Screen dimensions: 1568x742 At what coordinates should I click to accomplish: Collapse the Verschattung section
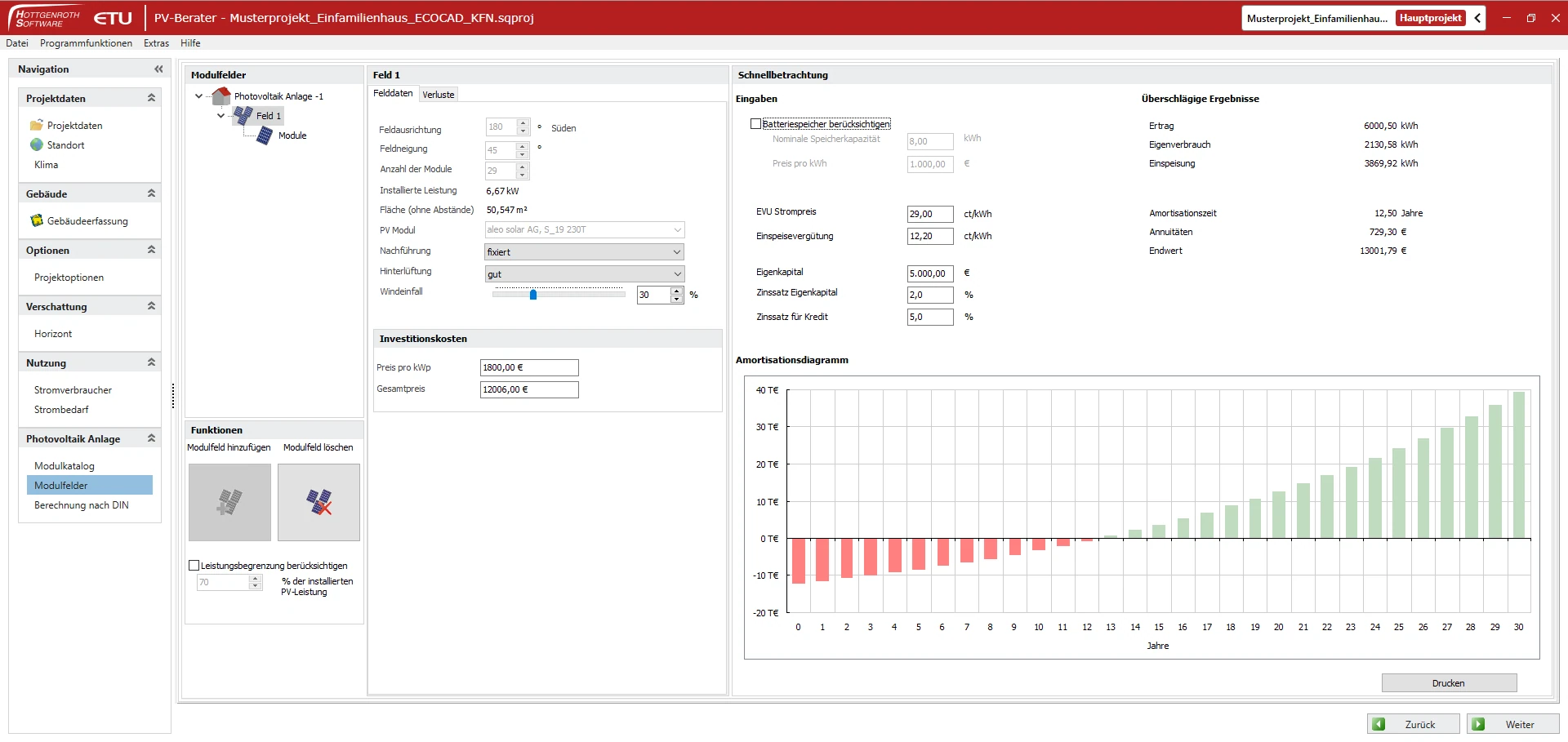(151, 305)
